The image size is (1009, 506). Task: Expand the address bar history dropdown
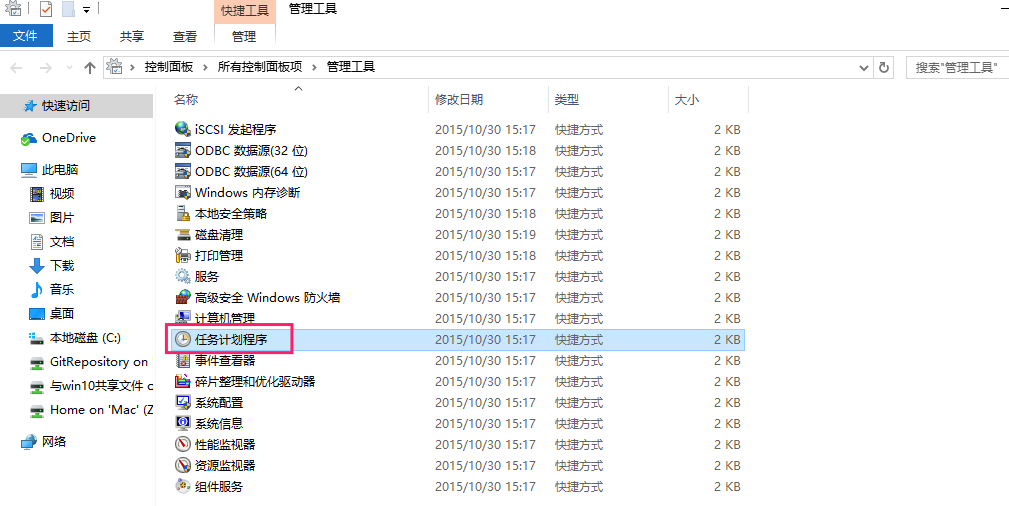[864, 67]
